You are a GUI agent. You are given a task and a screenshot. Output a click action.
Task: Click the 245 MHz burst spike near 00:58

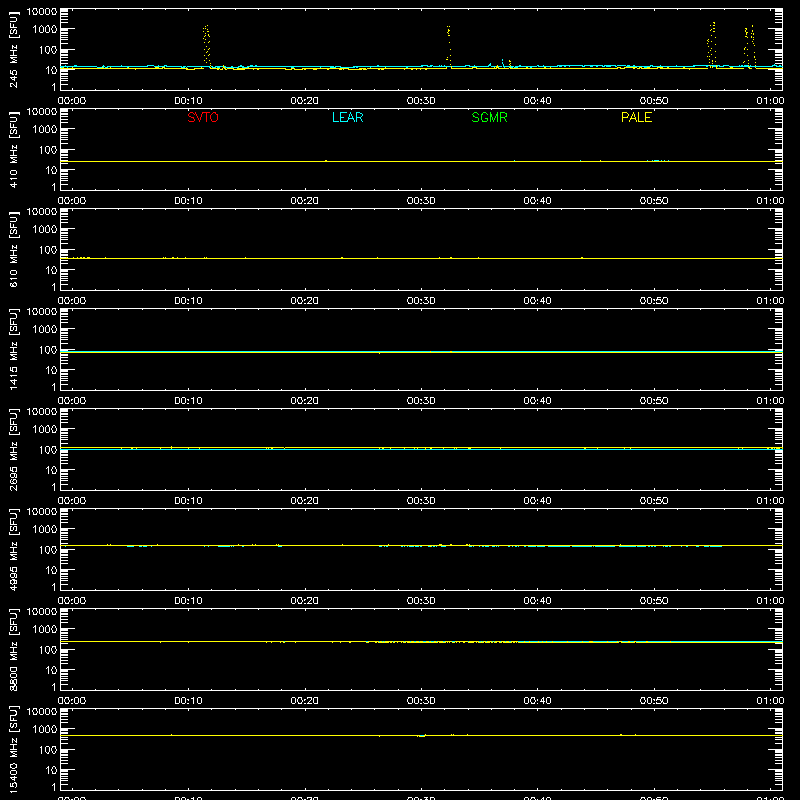pyautogui.click(x=749, y=46)
